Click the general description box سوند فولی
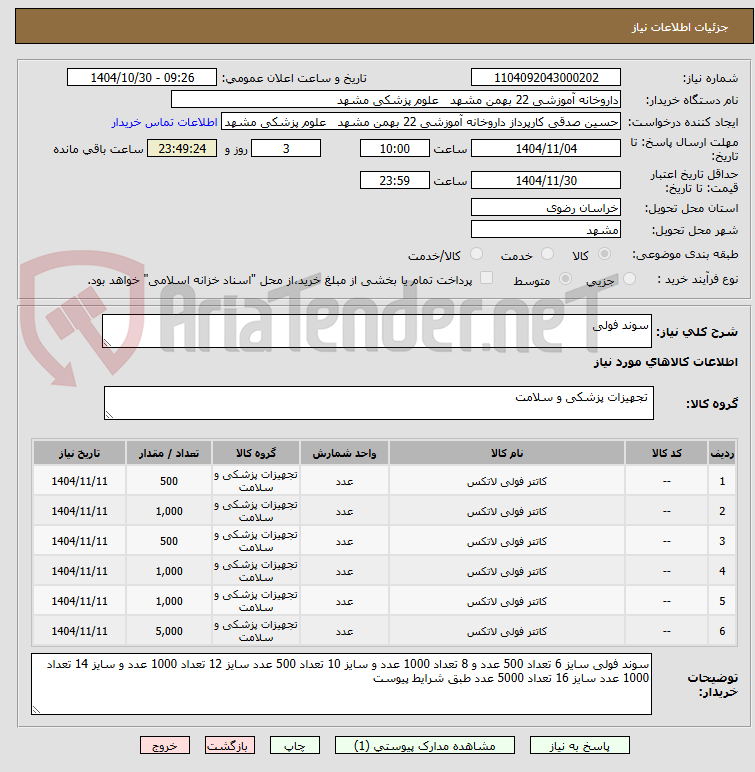This screenshot has width=755, height=772. tap(377, 331)
